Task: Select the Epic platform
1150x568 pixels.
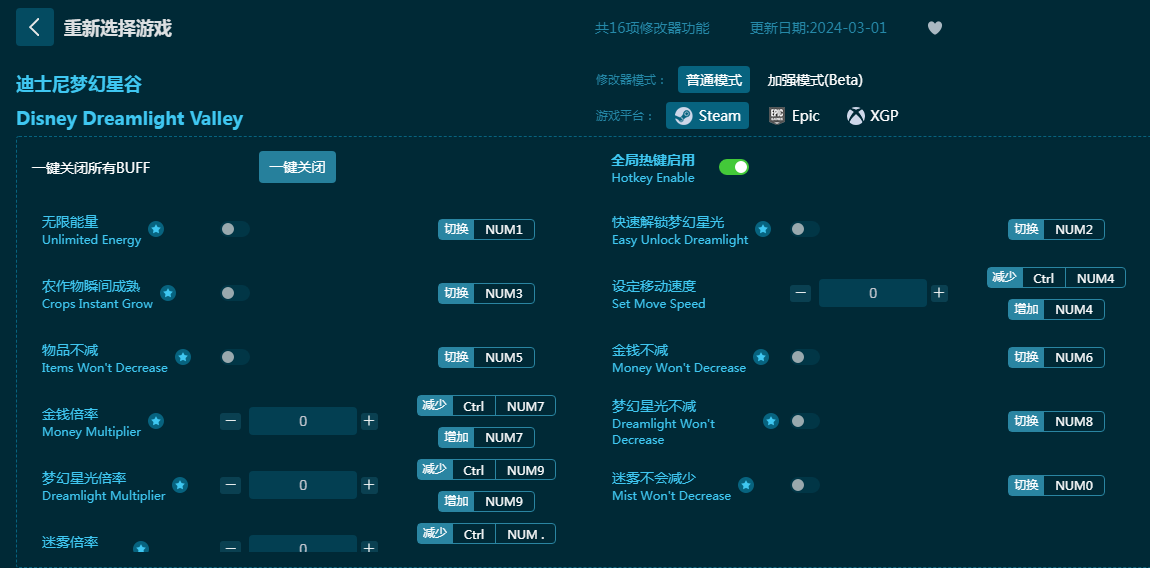Action: [x=794, y=116]
